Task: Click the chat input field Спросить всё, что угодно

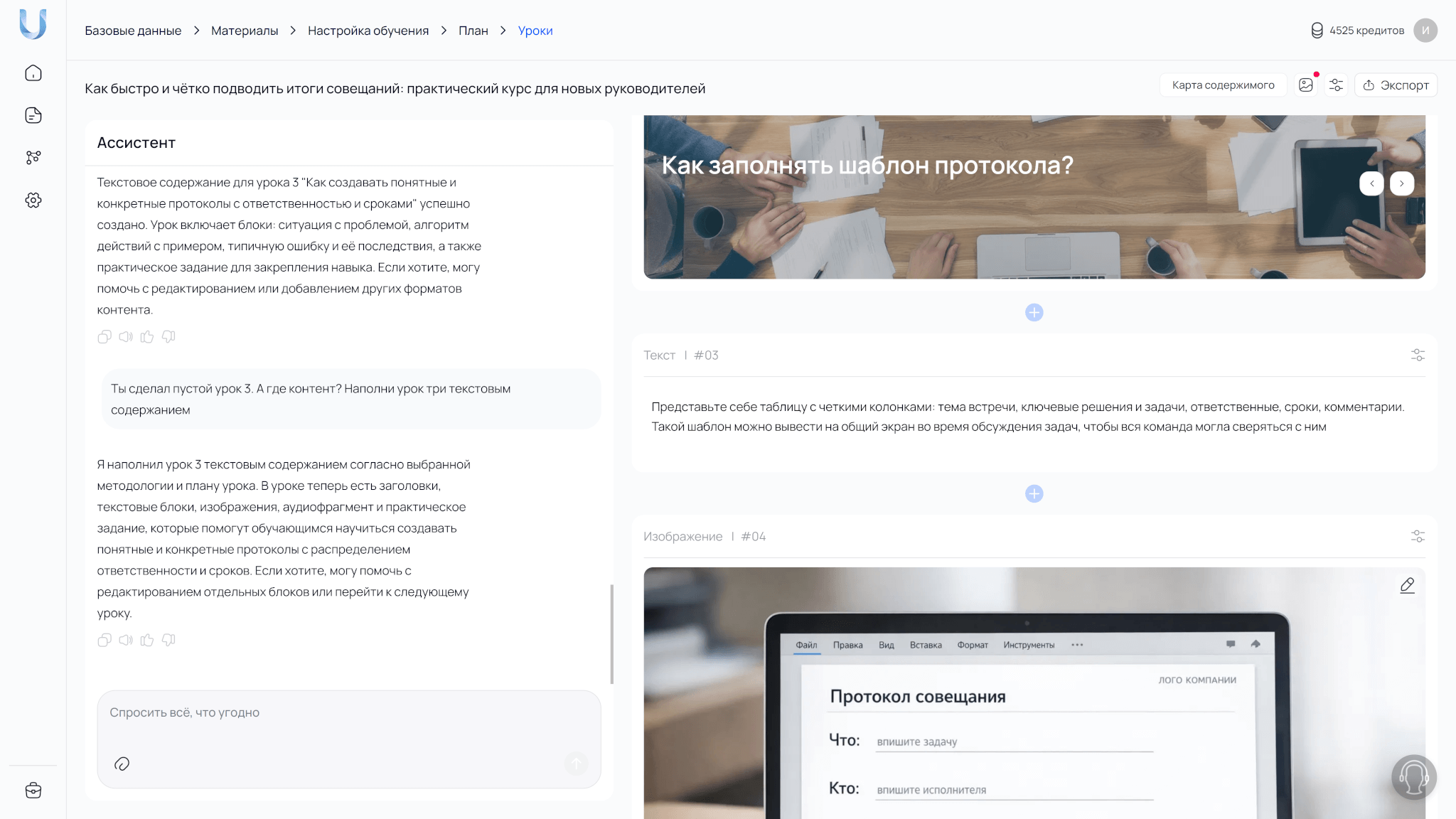Action: coord(348,713)
